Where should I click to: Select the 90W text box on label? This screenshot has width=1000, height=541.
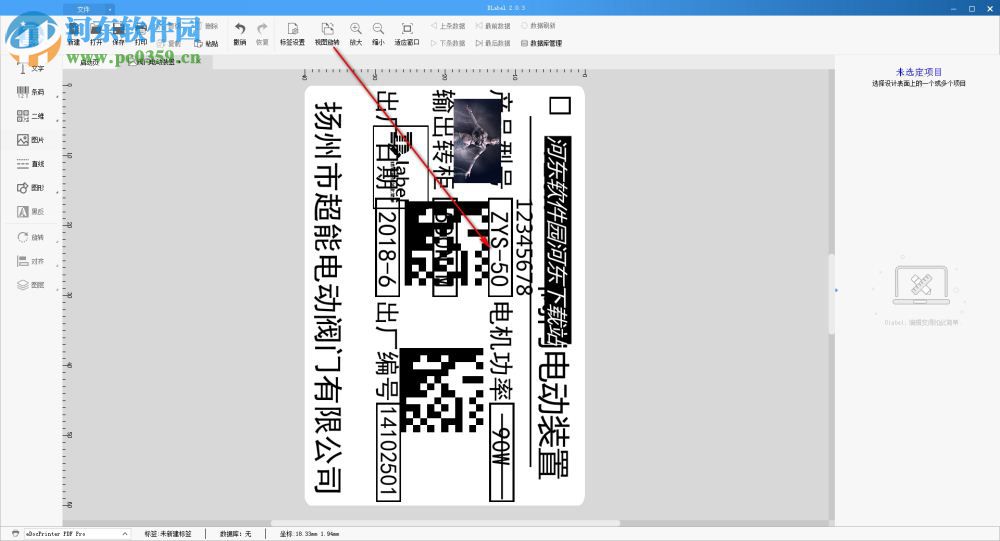tap(501, 452)
